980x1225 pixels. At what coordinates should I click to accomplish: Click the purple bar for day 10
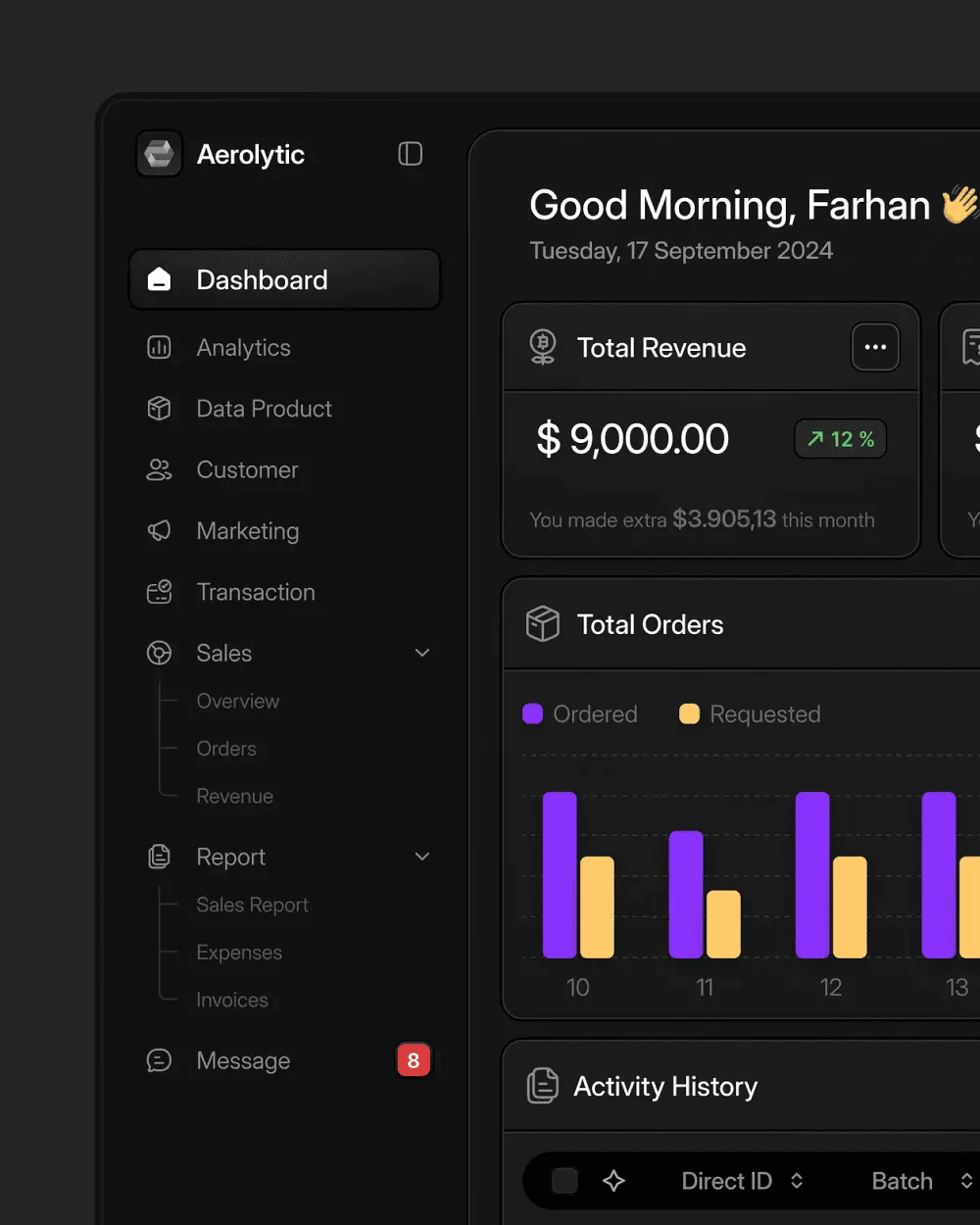pos(560,875)
